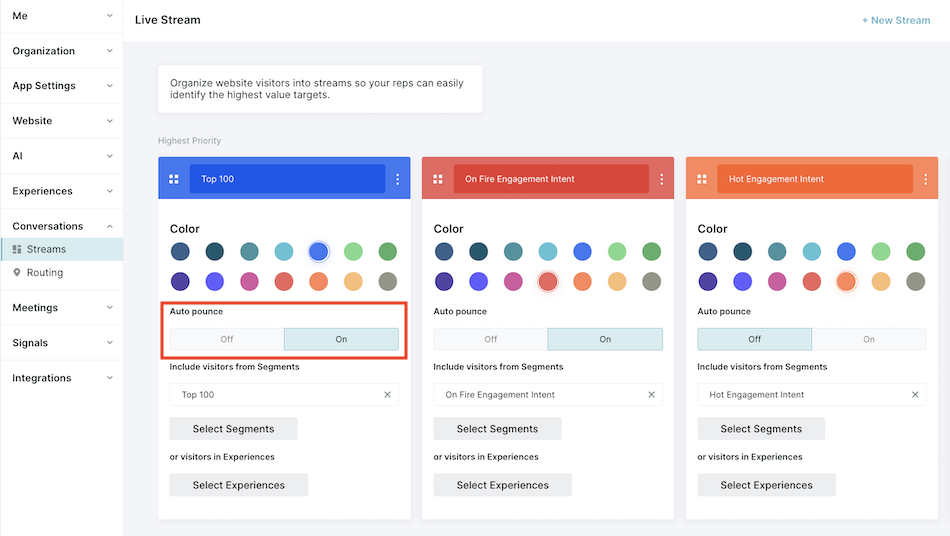
Task: Turn Auto pounce Off for Top 100
Action: (227, 339)
